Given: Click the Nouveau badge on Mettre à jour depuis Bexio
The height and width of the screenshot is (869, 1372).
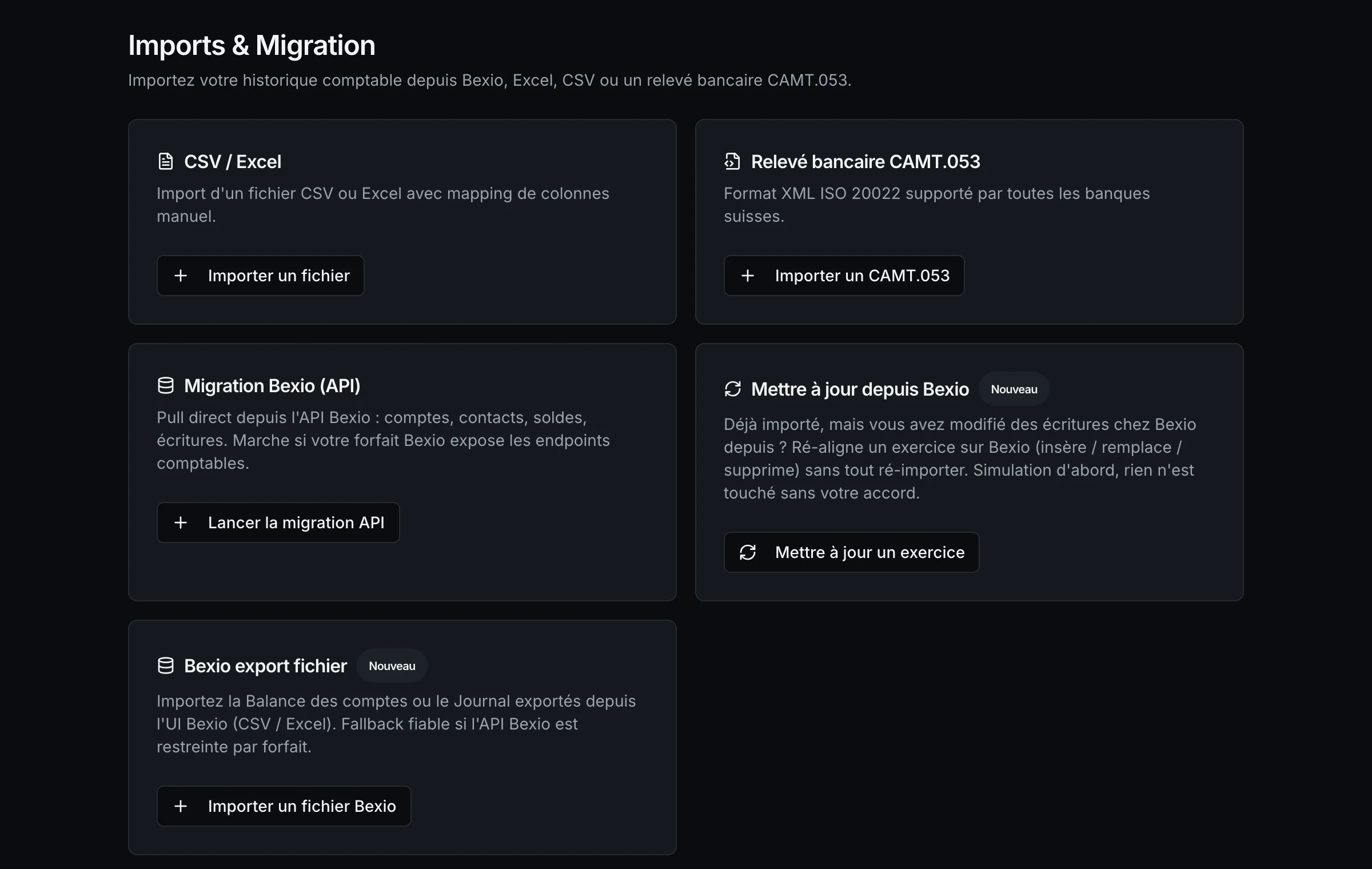Looking at the screenshot, I should [x=1014, y=389].
